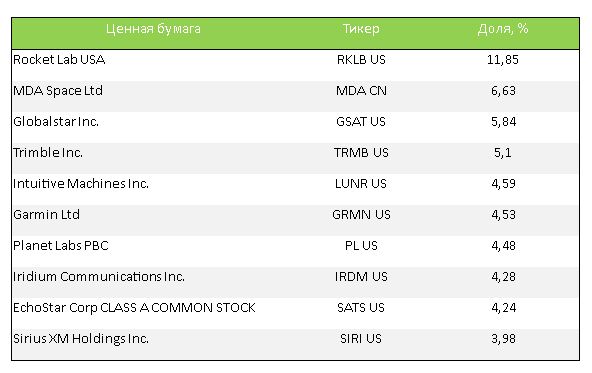This screenshot has height=373, width=592.
Task: Click the 11,85 share value
Action: tap(503, 60)
